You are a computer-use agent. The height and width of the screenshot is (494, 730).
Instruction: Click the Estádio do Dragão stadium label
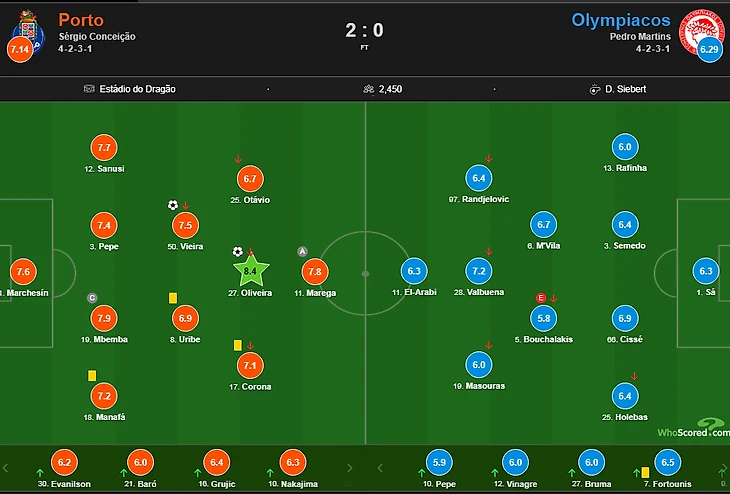[x=136, y=89]
